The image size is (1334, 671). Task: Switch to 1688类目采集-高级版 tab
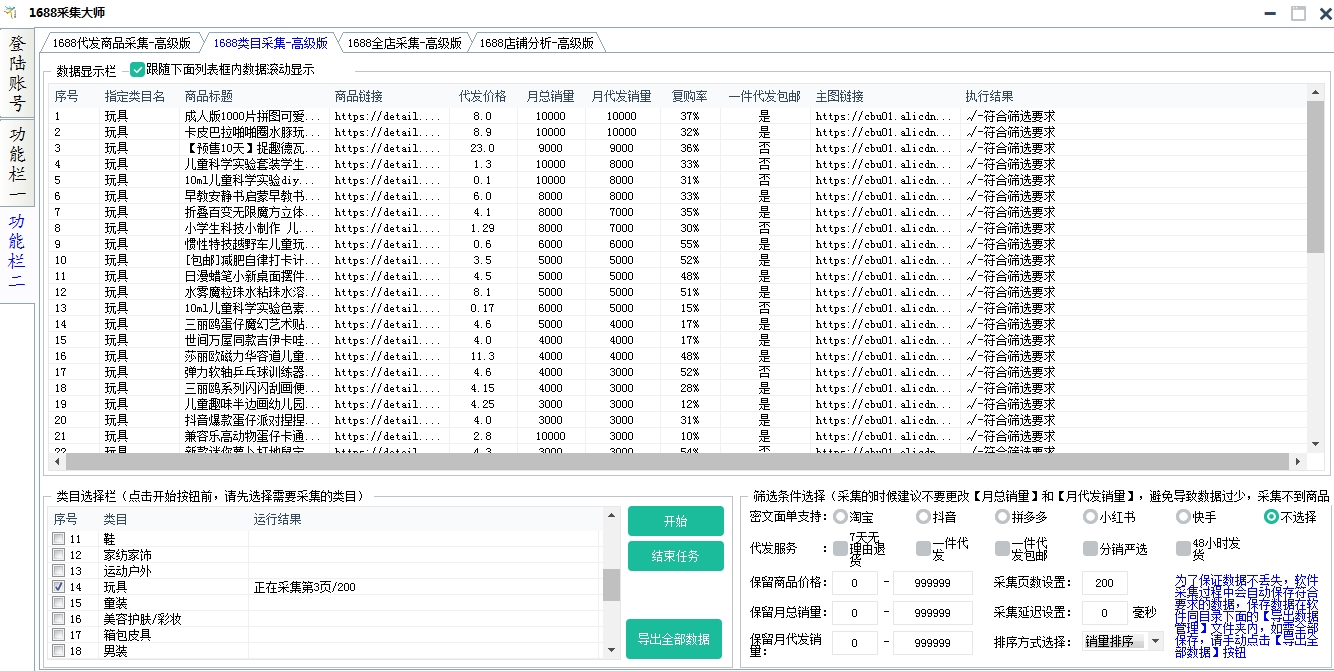270,43
